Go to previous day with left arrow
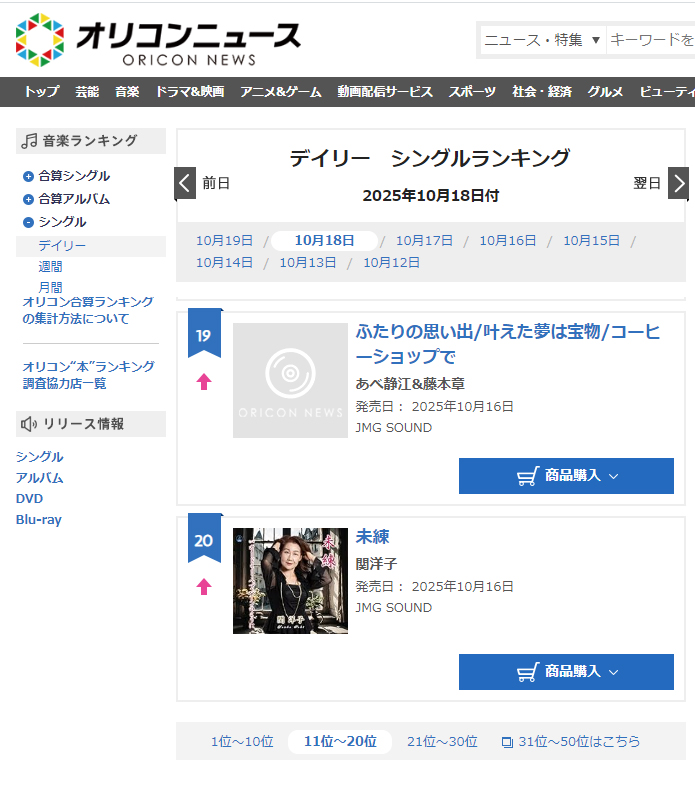The width and height of the screenshot is (695, 788). [185, 183]
